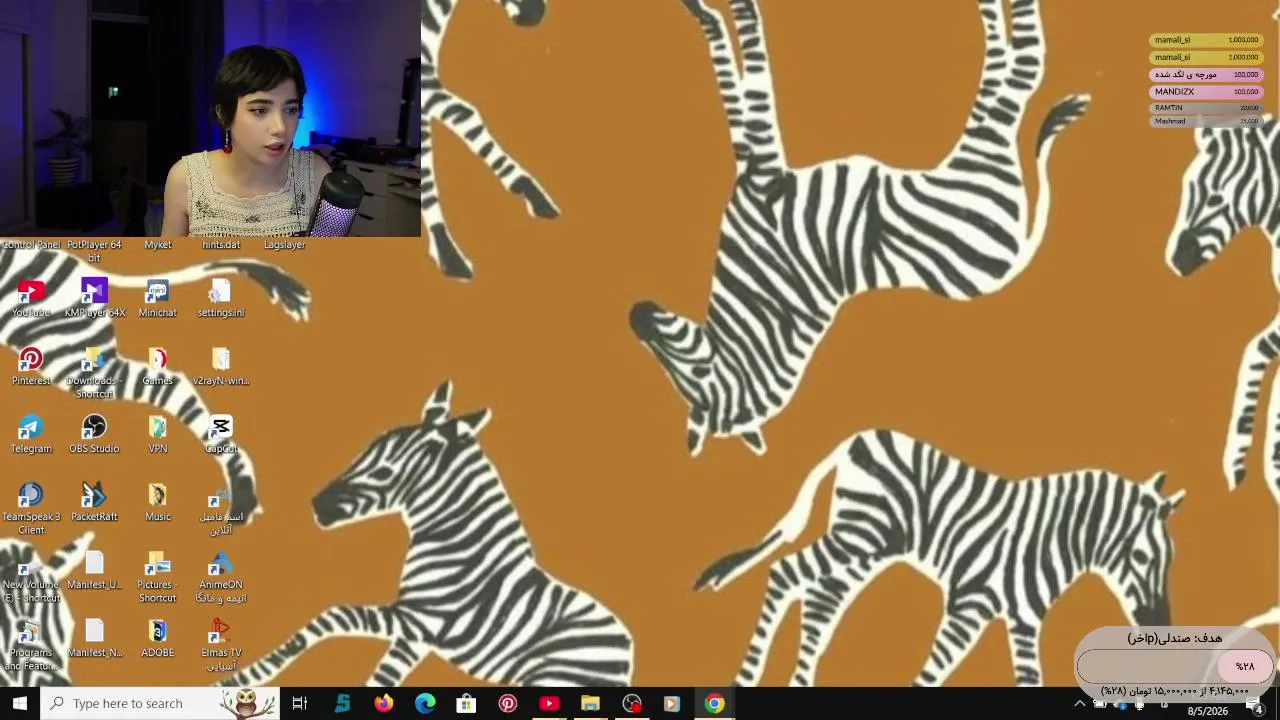
Task: Open the Minichat desktop shortcut
Action: coord(157,299)
